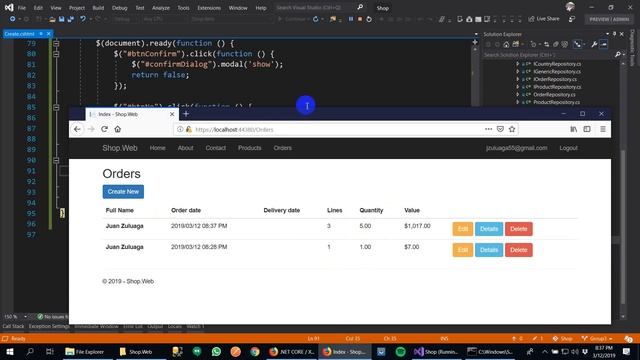Image resolution: width=640 pixels, height=360 pixels.
Task: Go back in the Firefox browser
Action: 77,129
